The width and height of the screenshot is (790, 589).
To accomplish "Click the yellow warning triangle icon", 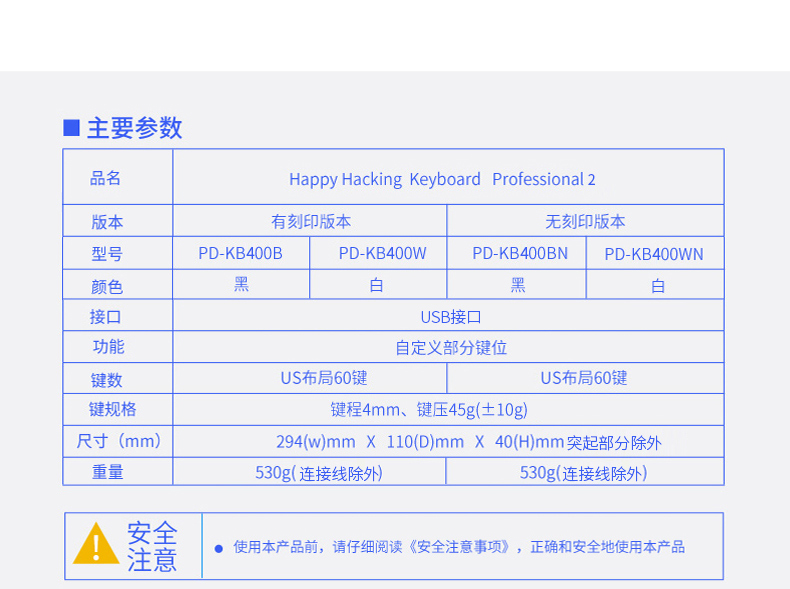I will tap(96, 543).
